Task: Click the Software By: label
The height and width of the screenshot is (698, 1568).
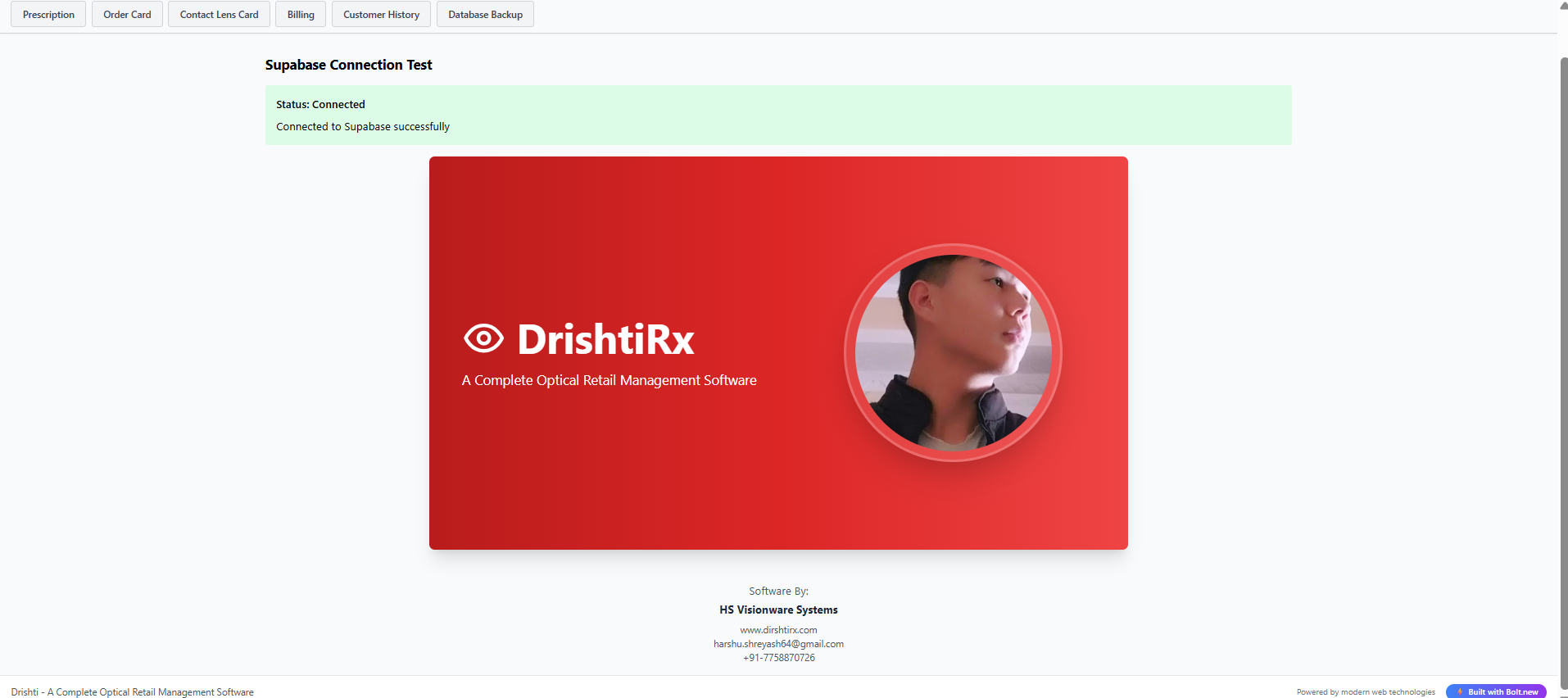Action: (778, 591)
